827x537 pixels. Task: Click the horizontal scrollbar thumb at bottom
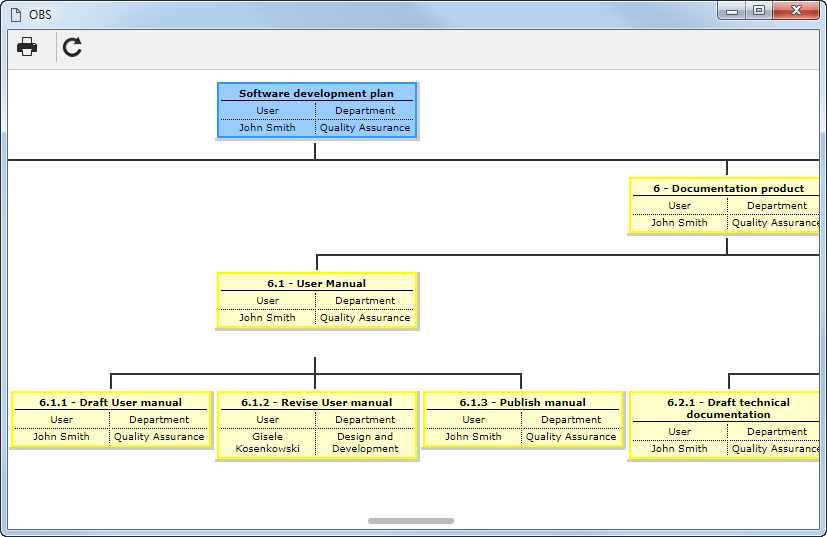pyautogui.click(x=411, y=521)
